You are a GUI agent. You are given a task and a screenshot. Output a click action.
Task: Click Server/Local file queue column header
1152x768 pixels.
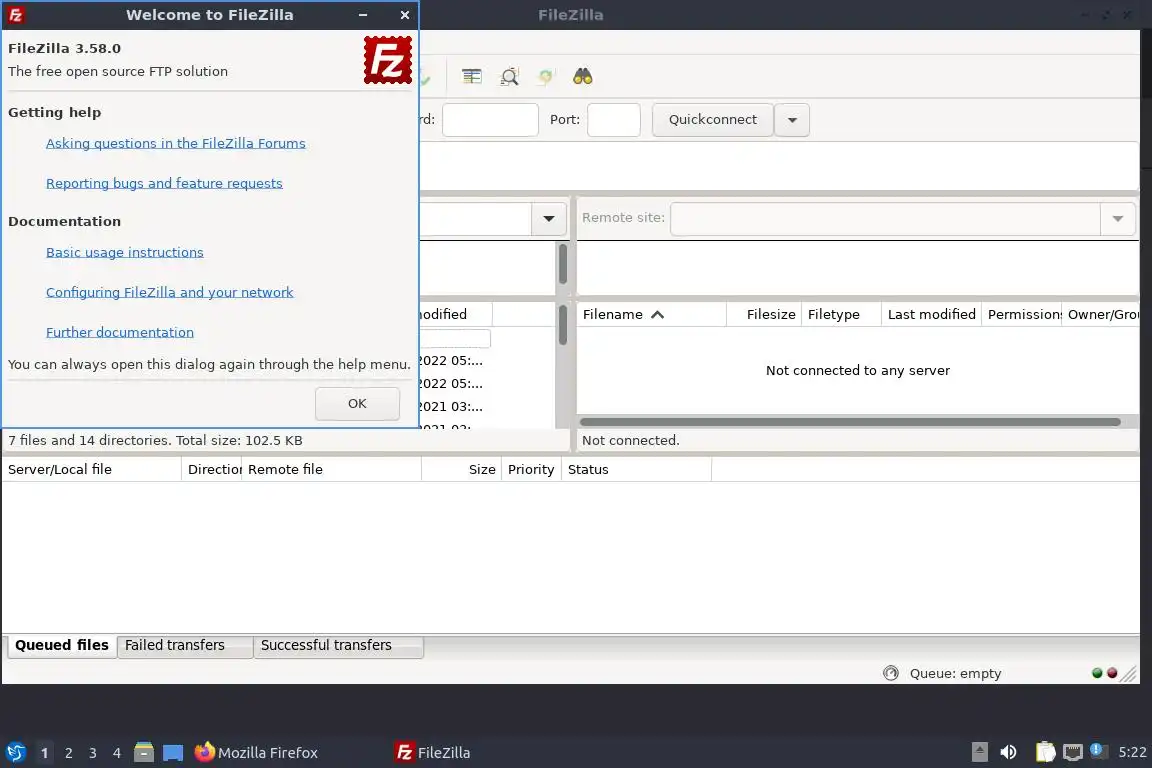pyautogui.click(x=91, y=470)
